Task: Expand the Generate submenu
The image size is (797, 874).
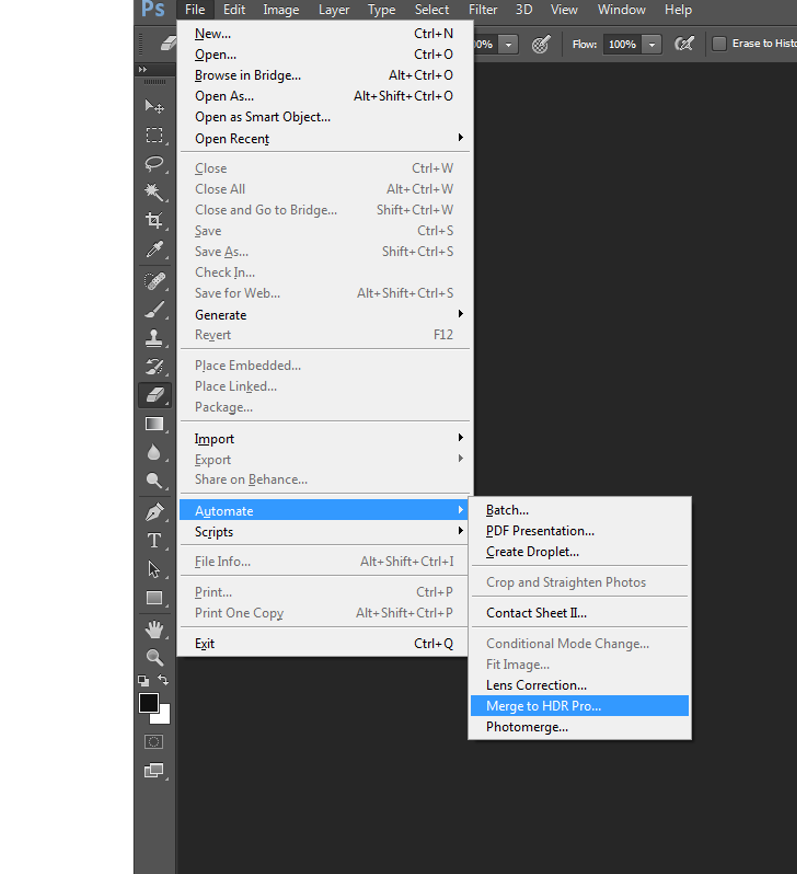Action: coord(324,314)
